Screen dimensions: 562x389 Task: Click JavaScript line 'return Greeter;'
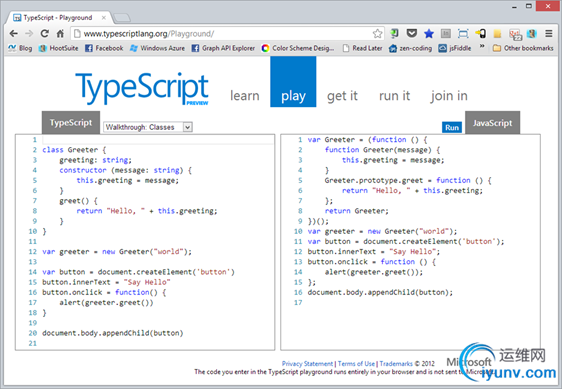pos(357,211)
